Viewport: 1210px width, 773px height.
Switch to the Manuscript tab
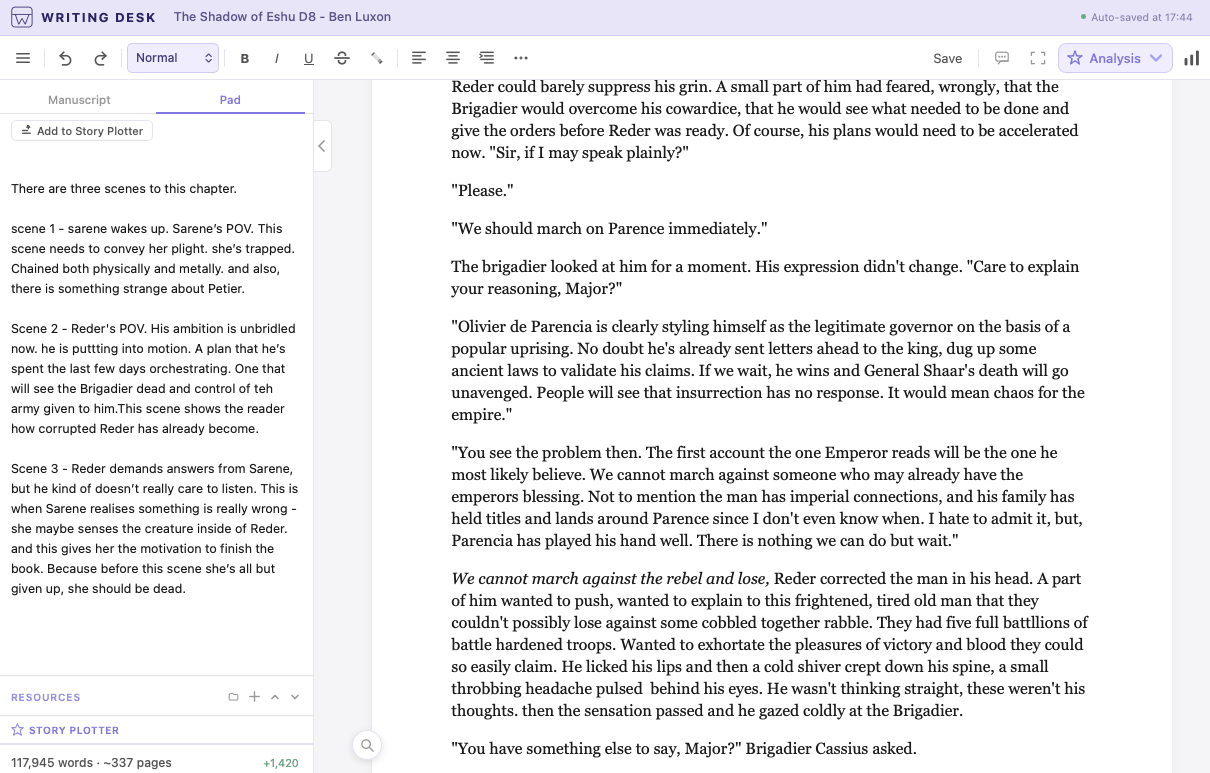(x=79, y=100)
